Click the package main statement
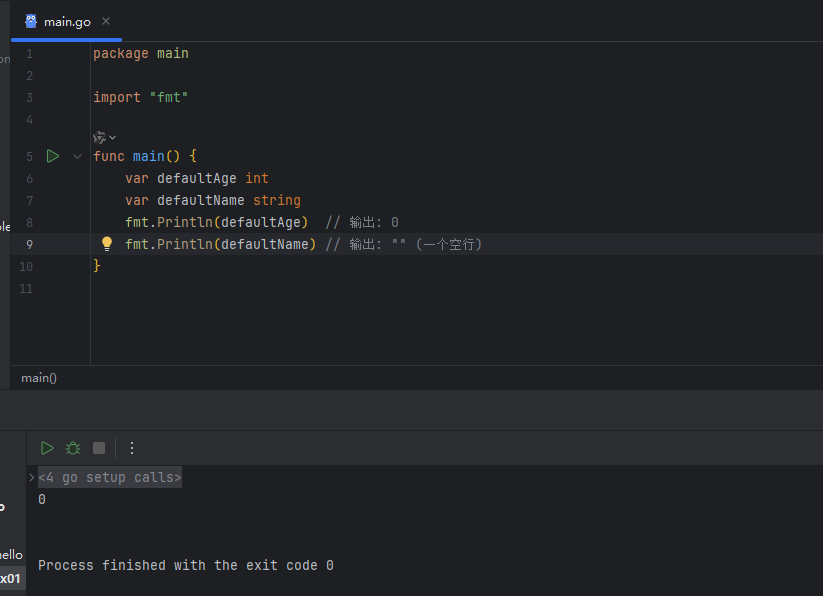The width and height of the screenshot is (823, 596). click(x=141, y=54)
